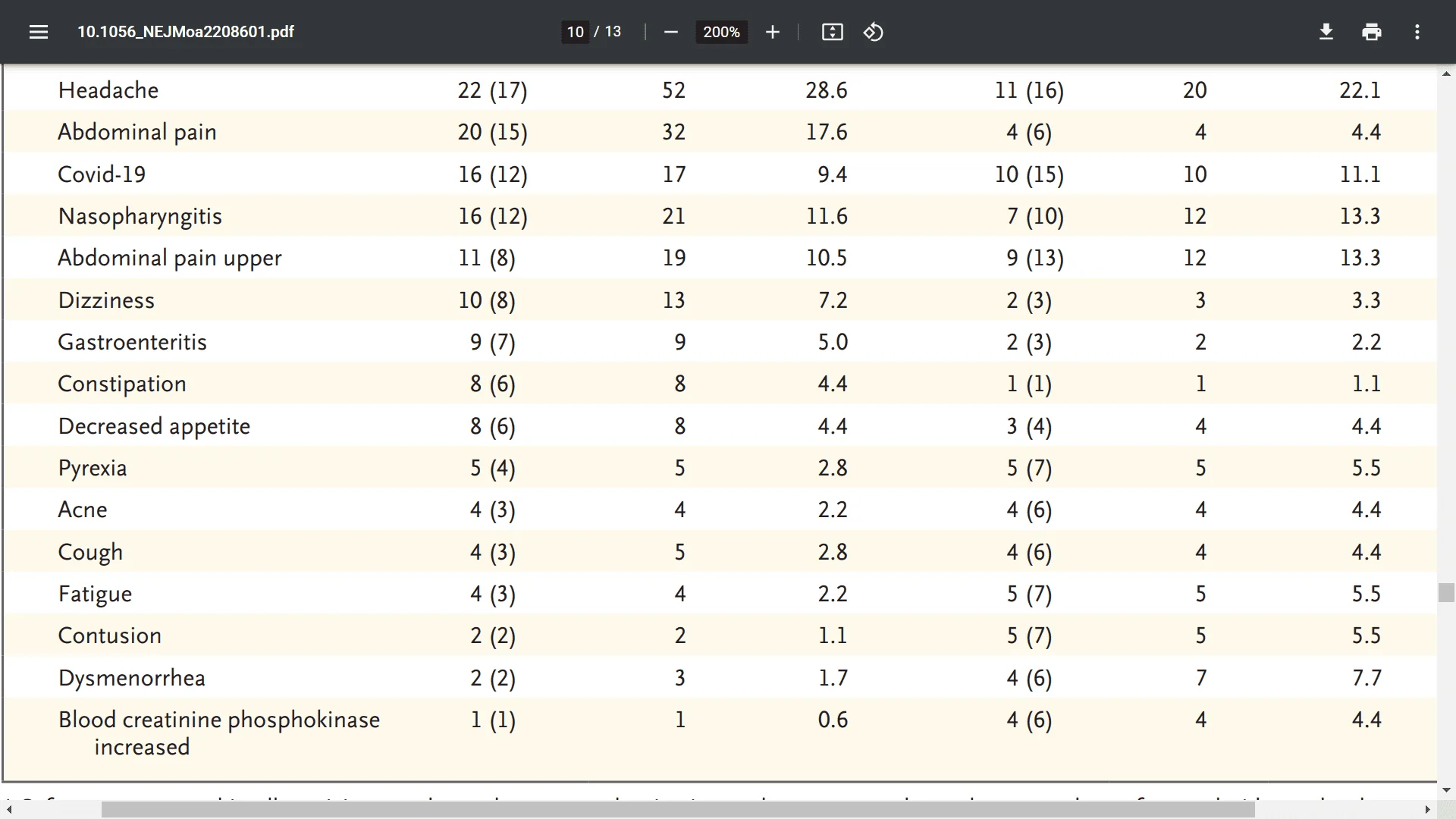Screen dimensions: 1456x819
Task: Select the Fatigue row label
Action: (x=95, y=594)
